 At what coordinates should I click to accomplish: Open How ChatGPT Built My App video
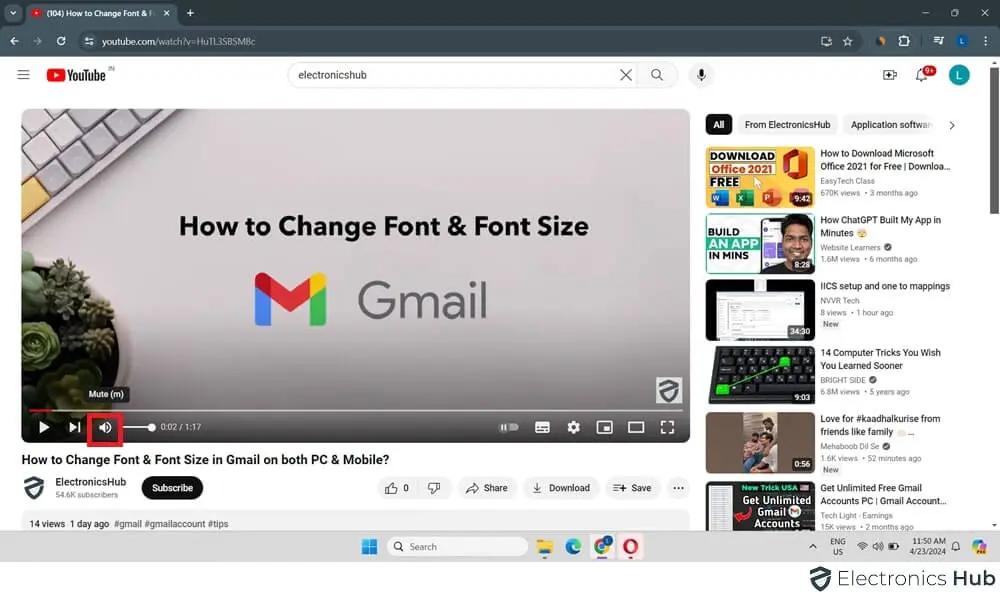click(x=880, y=226)
